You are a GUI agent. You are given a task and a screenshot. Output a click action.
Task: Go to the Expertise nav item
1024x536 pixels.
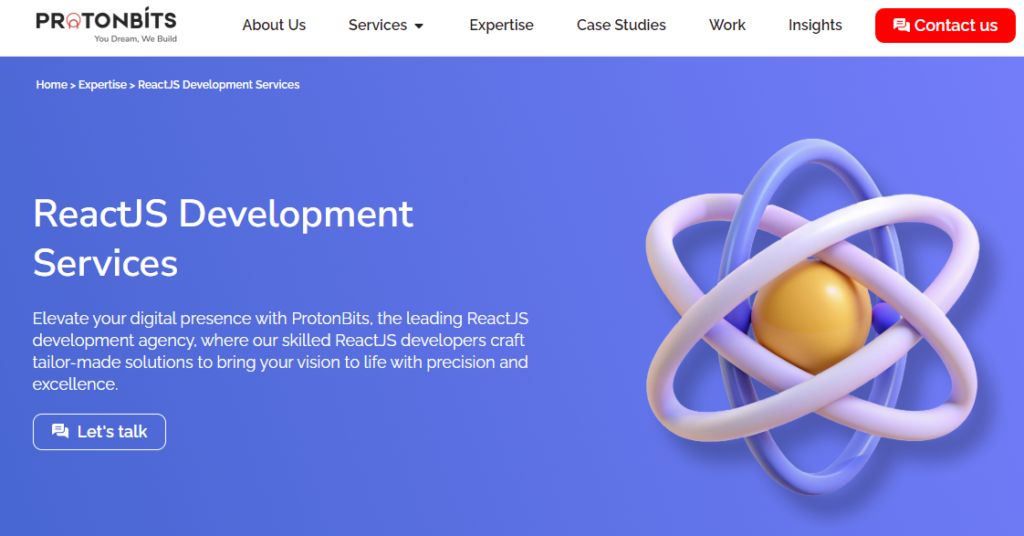pos(501,25)
